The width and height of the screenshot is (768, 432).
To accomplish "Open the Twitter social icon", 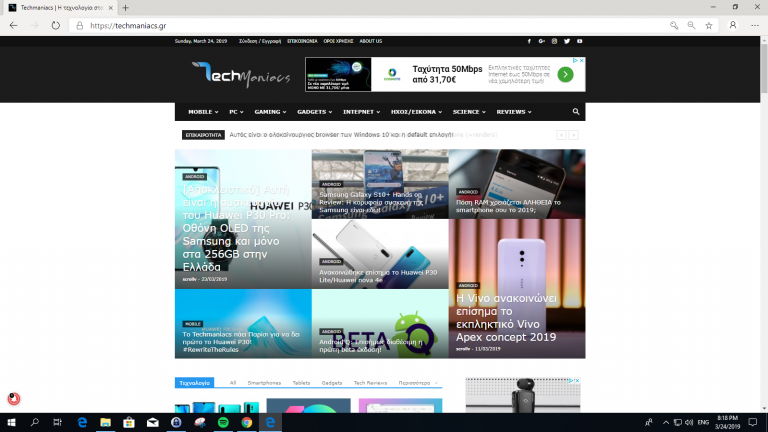I will tap(567, 41).
